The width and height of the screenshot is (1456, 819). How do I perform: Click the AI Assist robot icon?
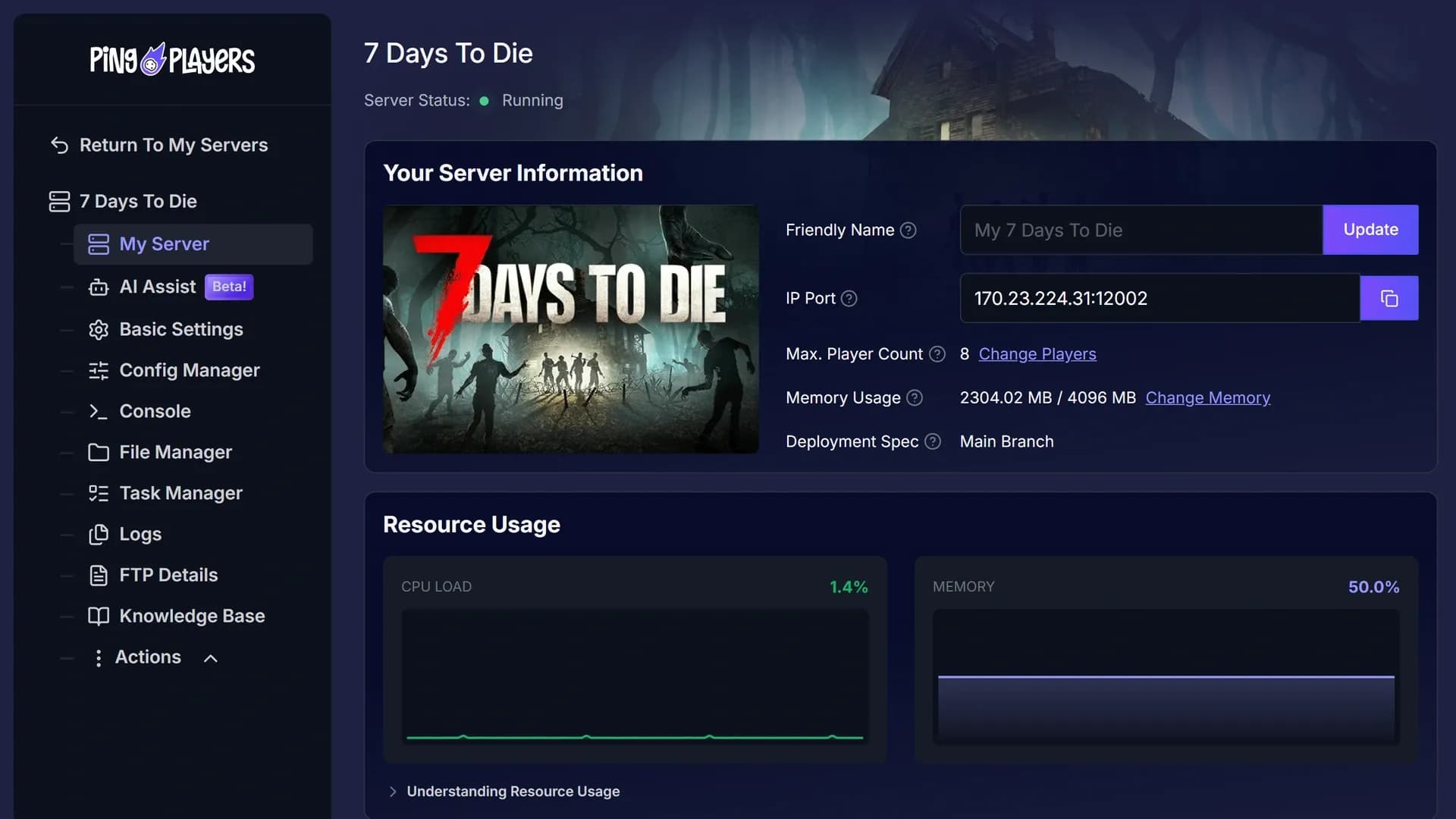[99, 287]
